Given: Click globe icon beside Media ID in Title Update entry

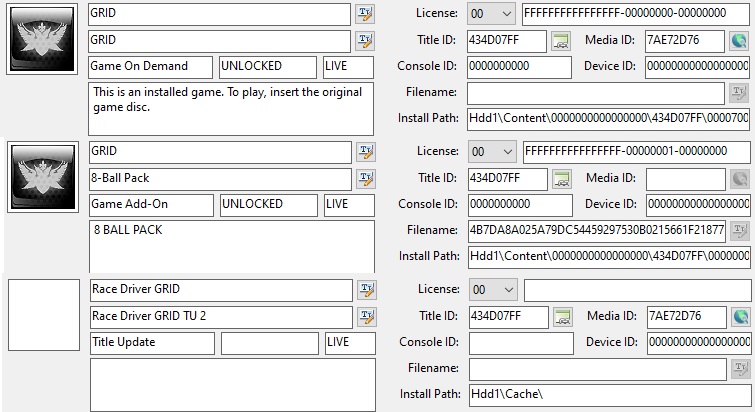Looking at the screenshot, I should click(741, 318).
